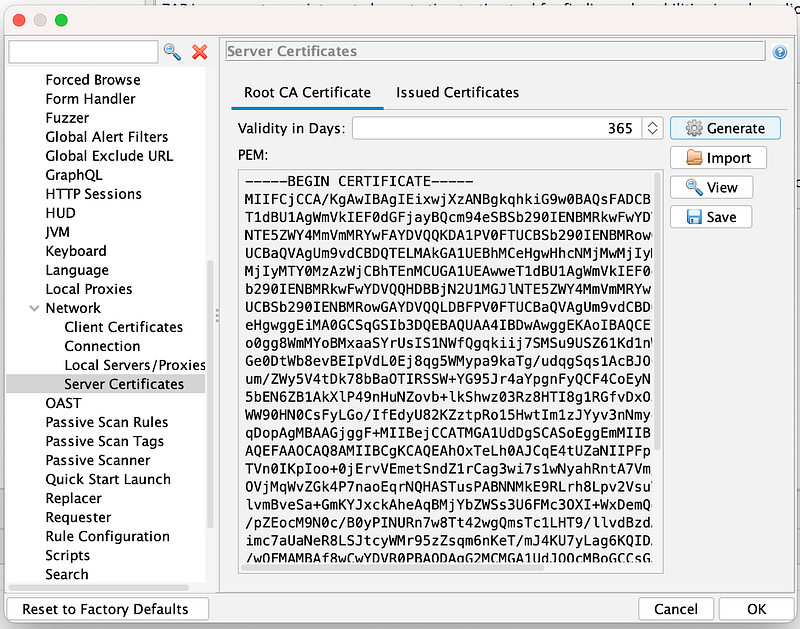Image resolution: width=800 pixels, height=629 pixels.
Task: Focus the options search text field
Action: click(83, 52)
